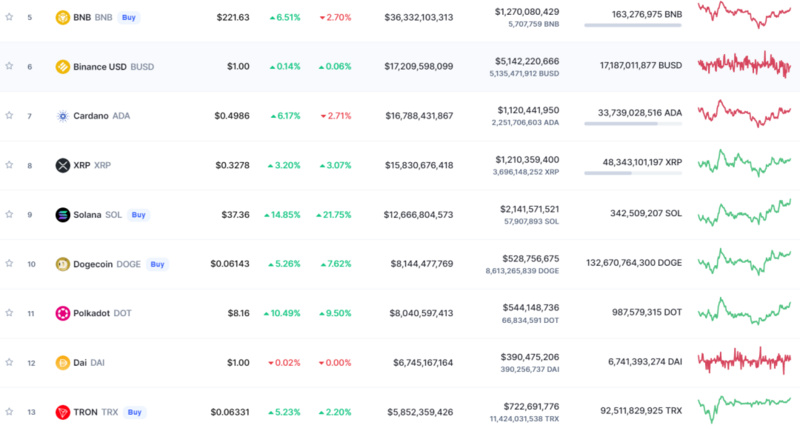
Task: Click Cardano price $0.4986
Action: click(232, 116)
